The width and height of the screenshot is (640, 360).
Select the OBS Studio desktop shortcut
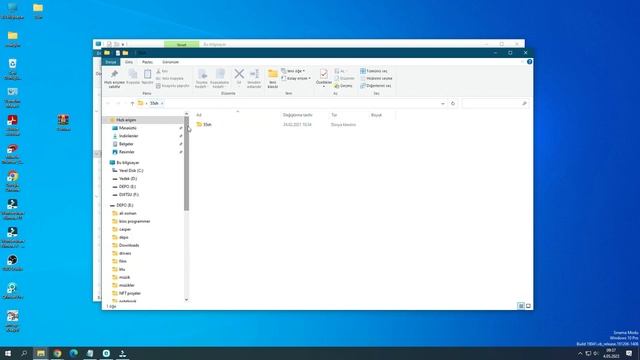[x=12, y=263]
